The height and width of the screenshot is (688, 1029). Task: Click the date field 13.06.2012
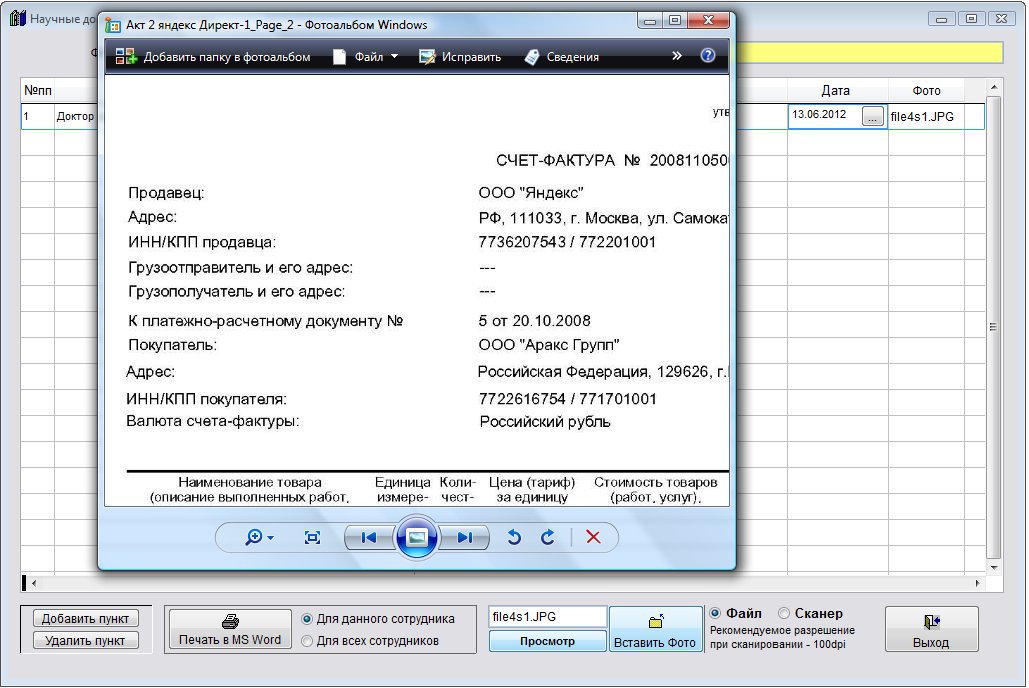pyautogui.click(x=825, y=116)
